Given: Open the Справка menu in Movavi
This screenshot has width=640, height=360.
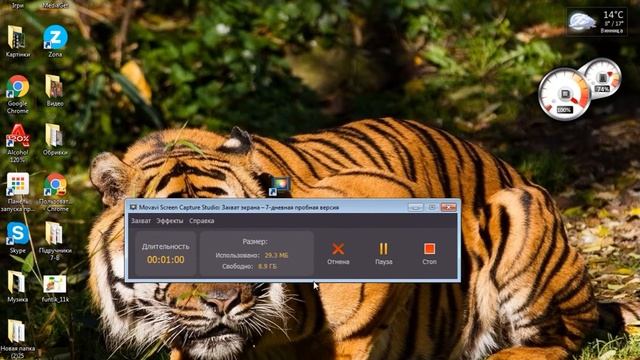Looking at the screenshot, I should click(x=202, y=221).
